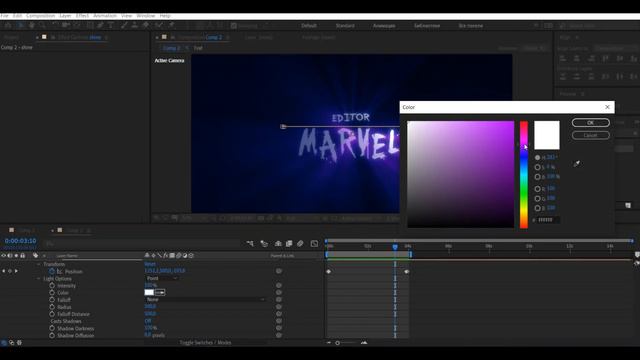Add keyframe diamond for Position
Image resolution: width=640 pixels, height=360 pixels.
pyautogui.click(x=10, y=271)
